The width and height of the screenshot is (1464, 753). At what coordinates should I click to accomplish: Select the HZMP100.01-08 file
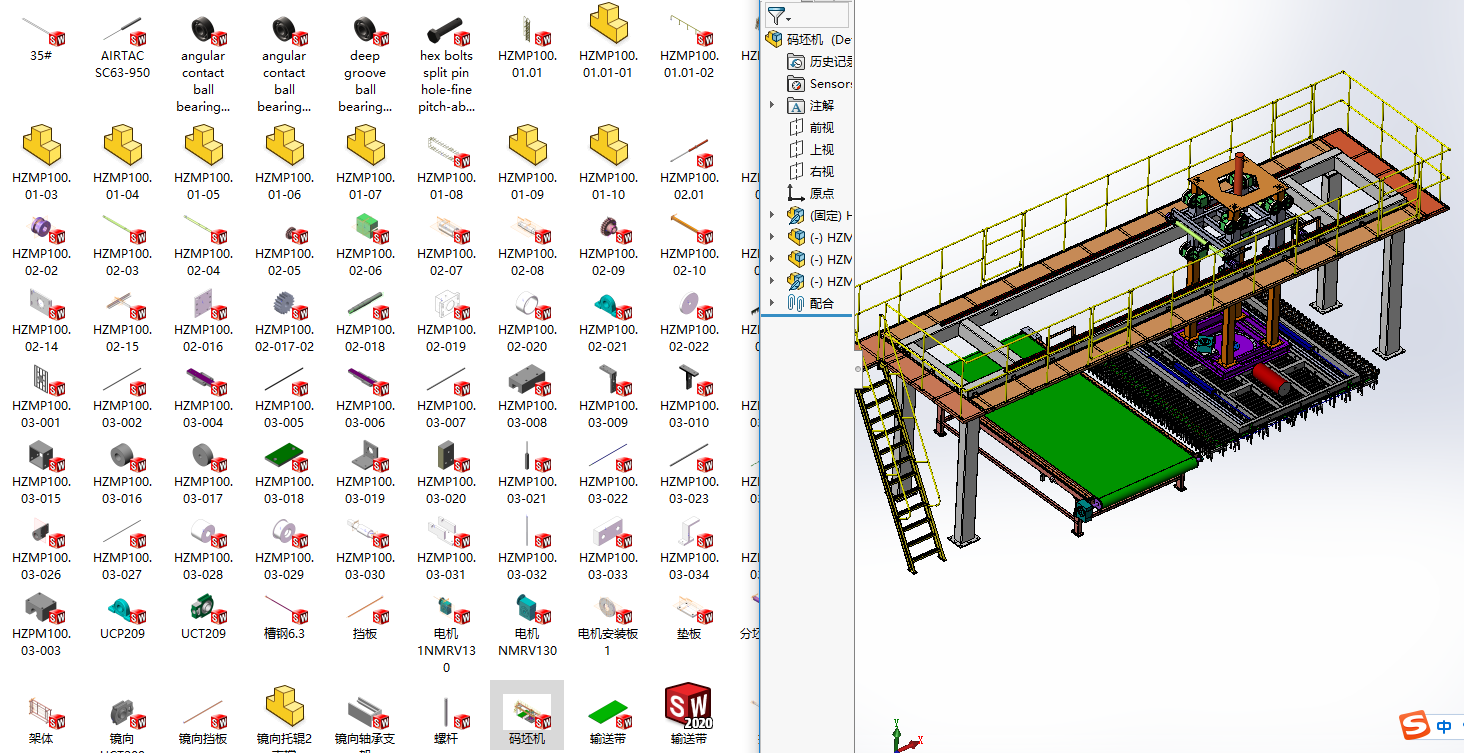[x=446, y=166]
